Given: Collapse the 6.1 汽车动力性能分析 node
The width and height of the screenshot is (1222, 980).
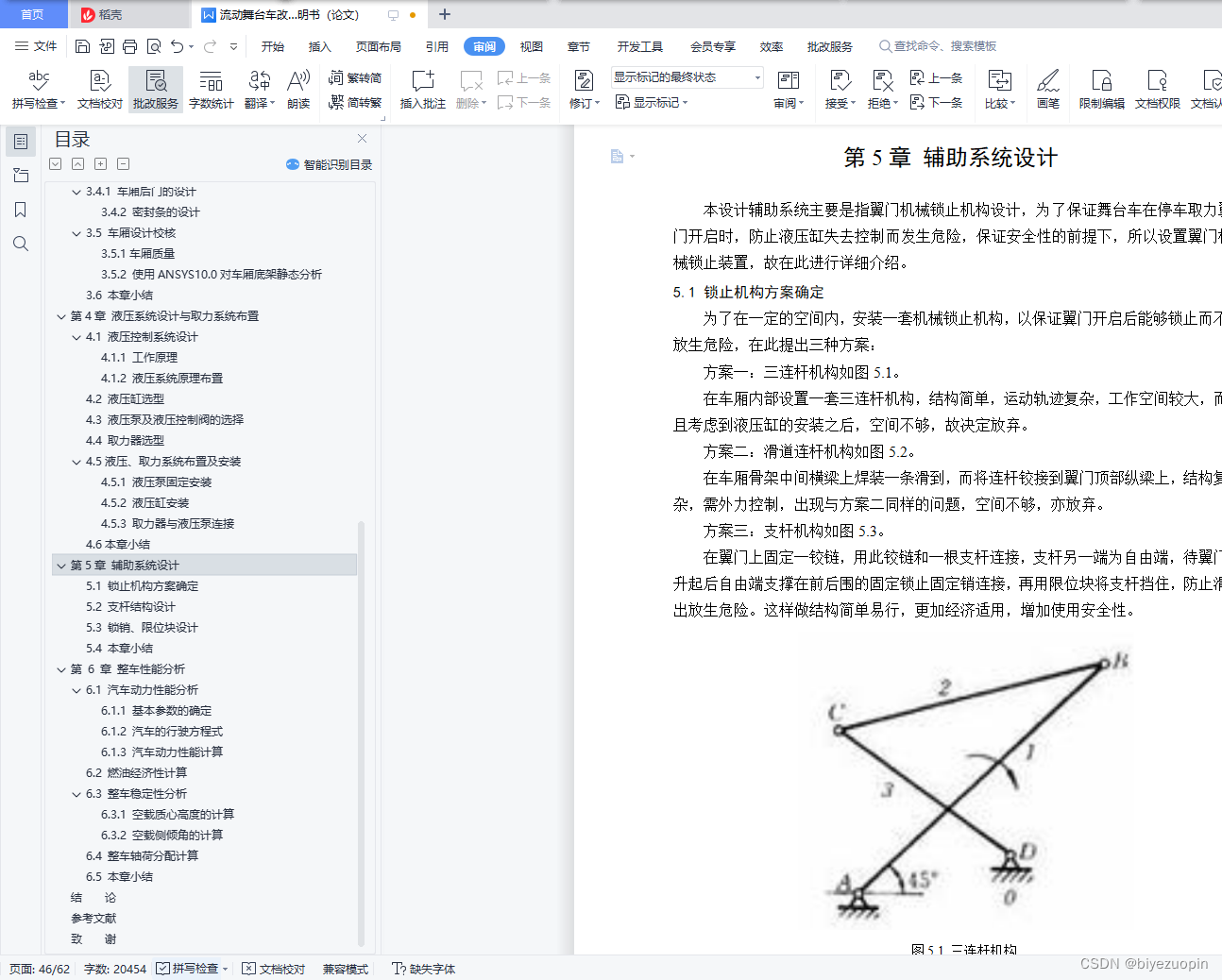Looking at the screenshot, I should [x=76, y=690].
